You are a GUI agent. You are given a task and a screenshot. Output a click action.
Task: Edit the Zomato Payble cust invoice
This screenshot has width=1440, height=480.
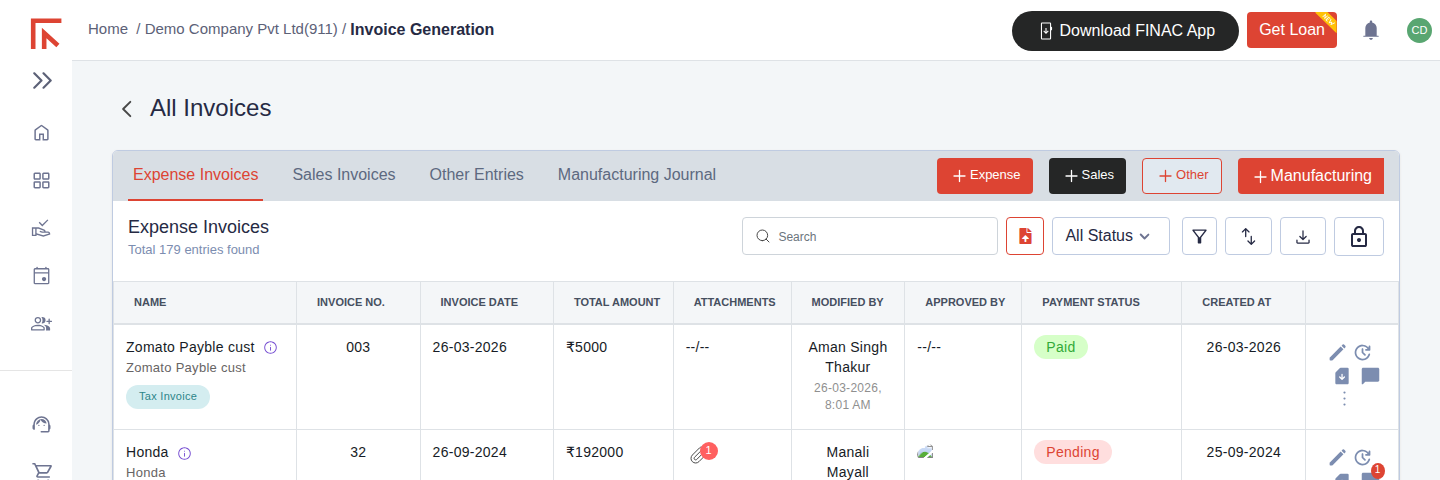pyautogui.click(x=1337, y=352)
